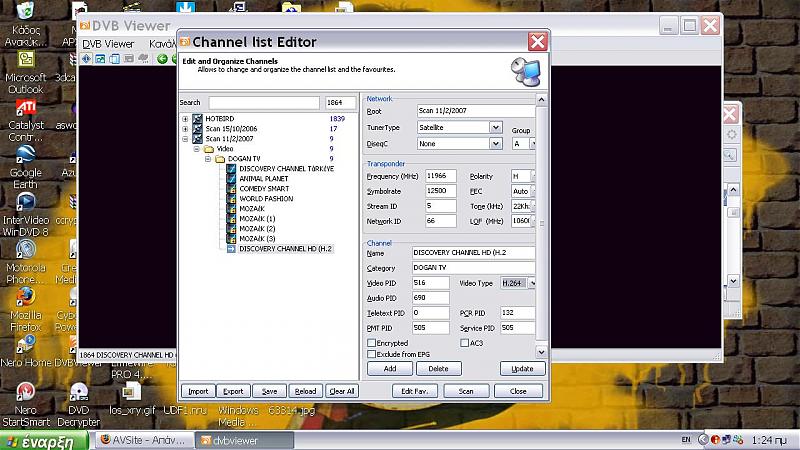Click channel icon of COMEDY SMART

231,189
